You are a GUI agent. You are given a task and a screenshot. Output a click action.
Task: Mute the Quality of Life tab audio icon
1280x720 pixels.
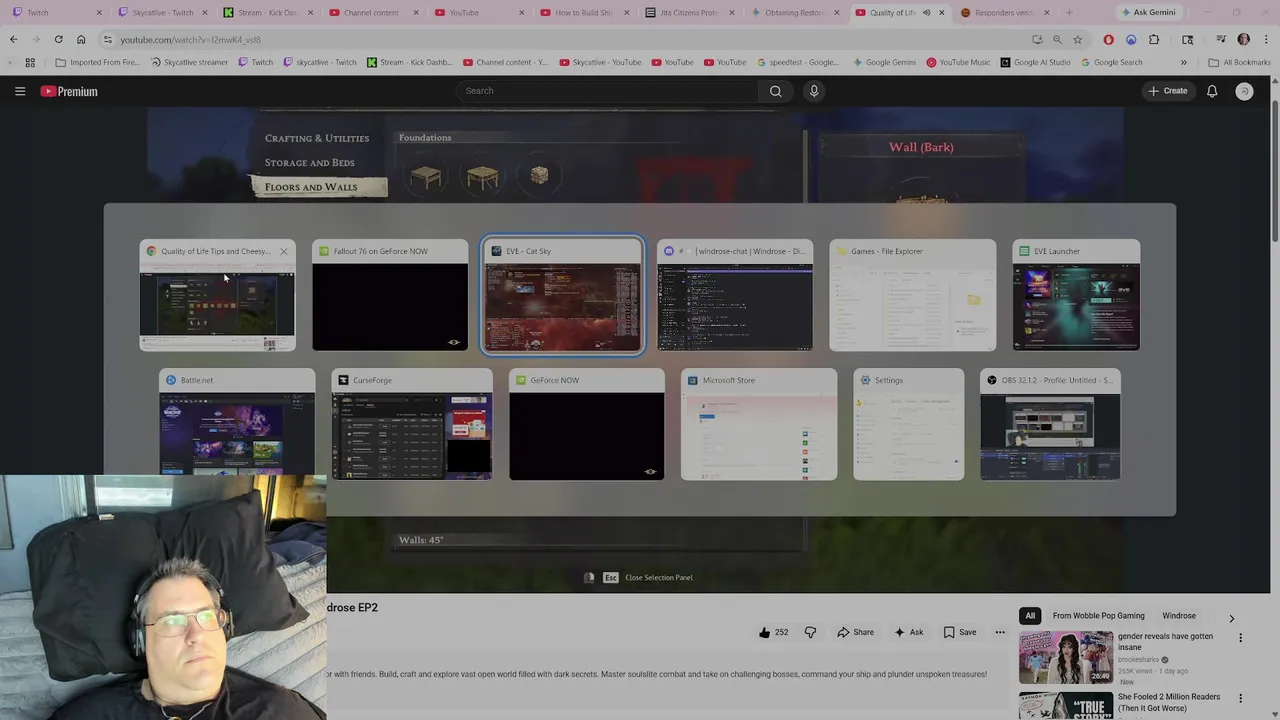tap(926, 13)
